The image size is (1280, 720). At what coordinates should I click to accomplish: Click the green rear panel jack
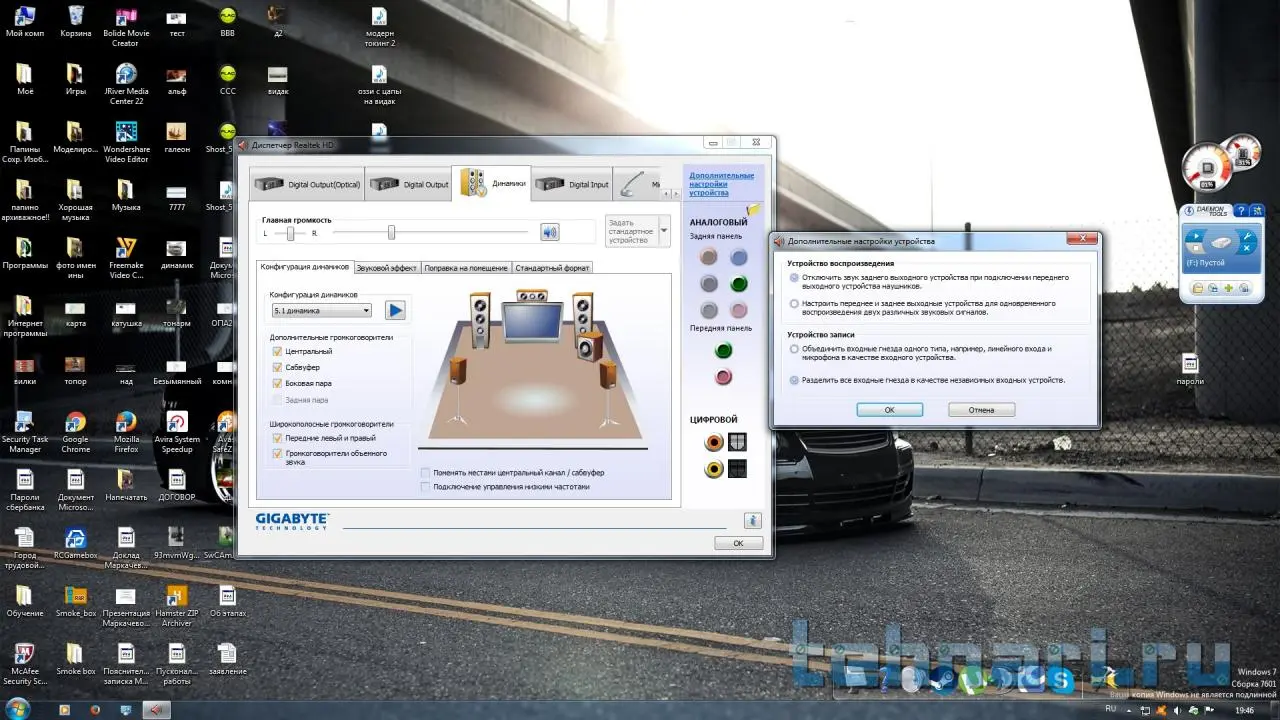[x=739, y=284]
